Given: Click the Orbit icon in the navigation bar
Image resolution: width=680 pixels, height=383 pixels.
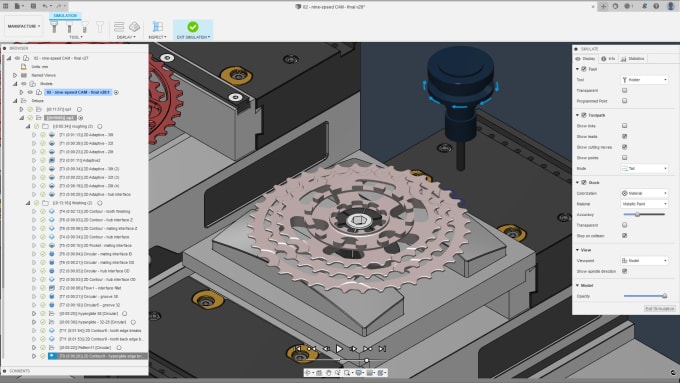Looking at the screenshot, I should pyautogui.click(x=308, y=373).
